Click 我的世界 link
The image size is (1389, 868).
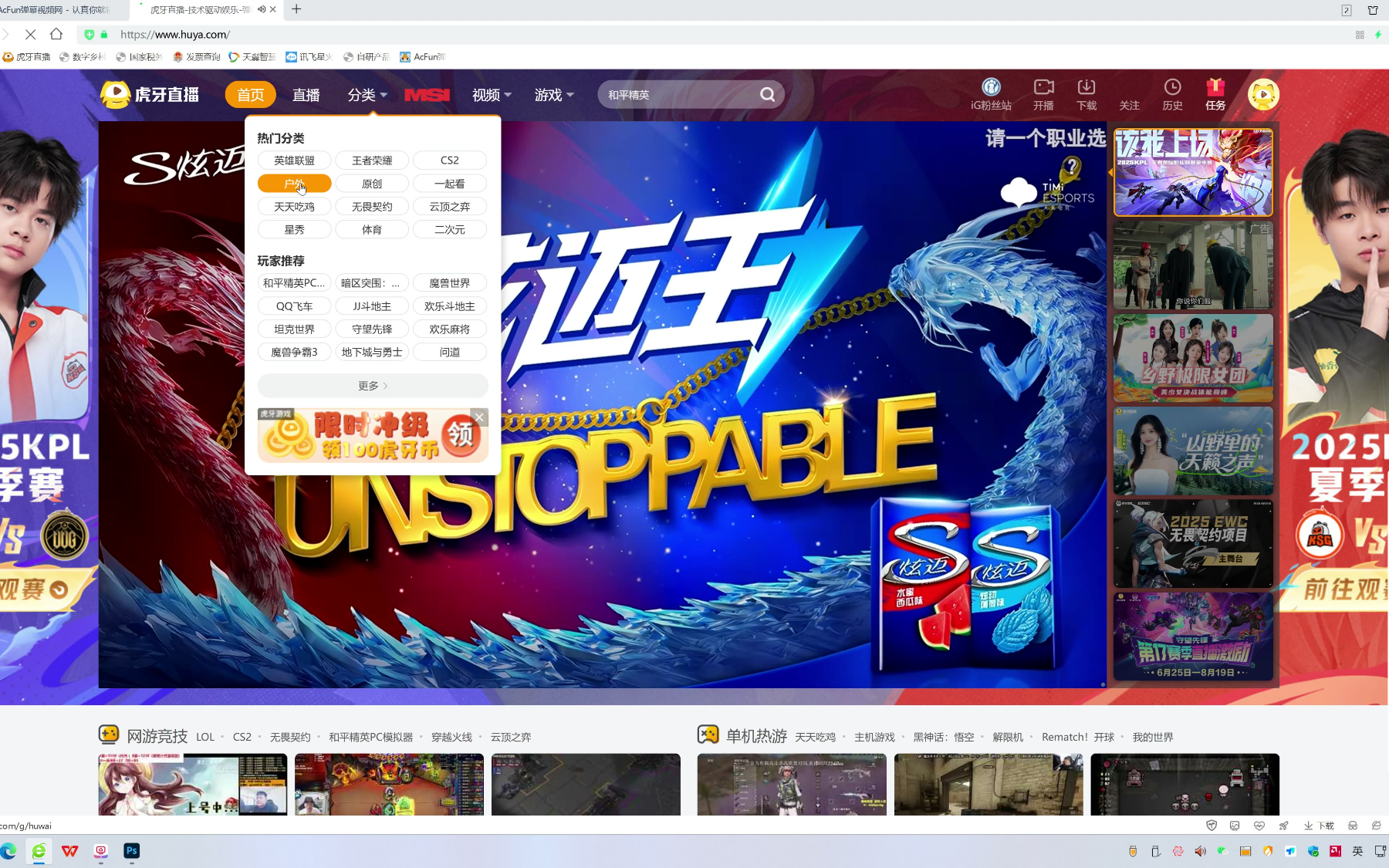(x=1153, y=737)
